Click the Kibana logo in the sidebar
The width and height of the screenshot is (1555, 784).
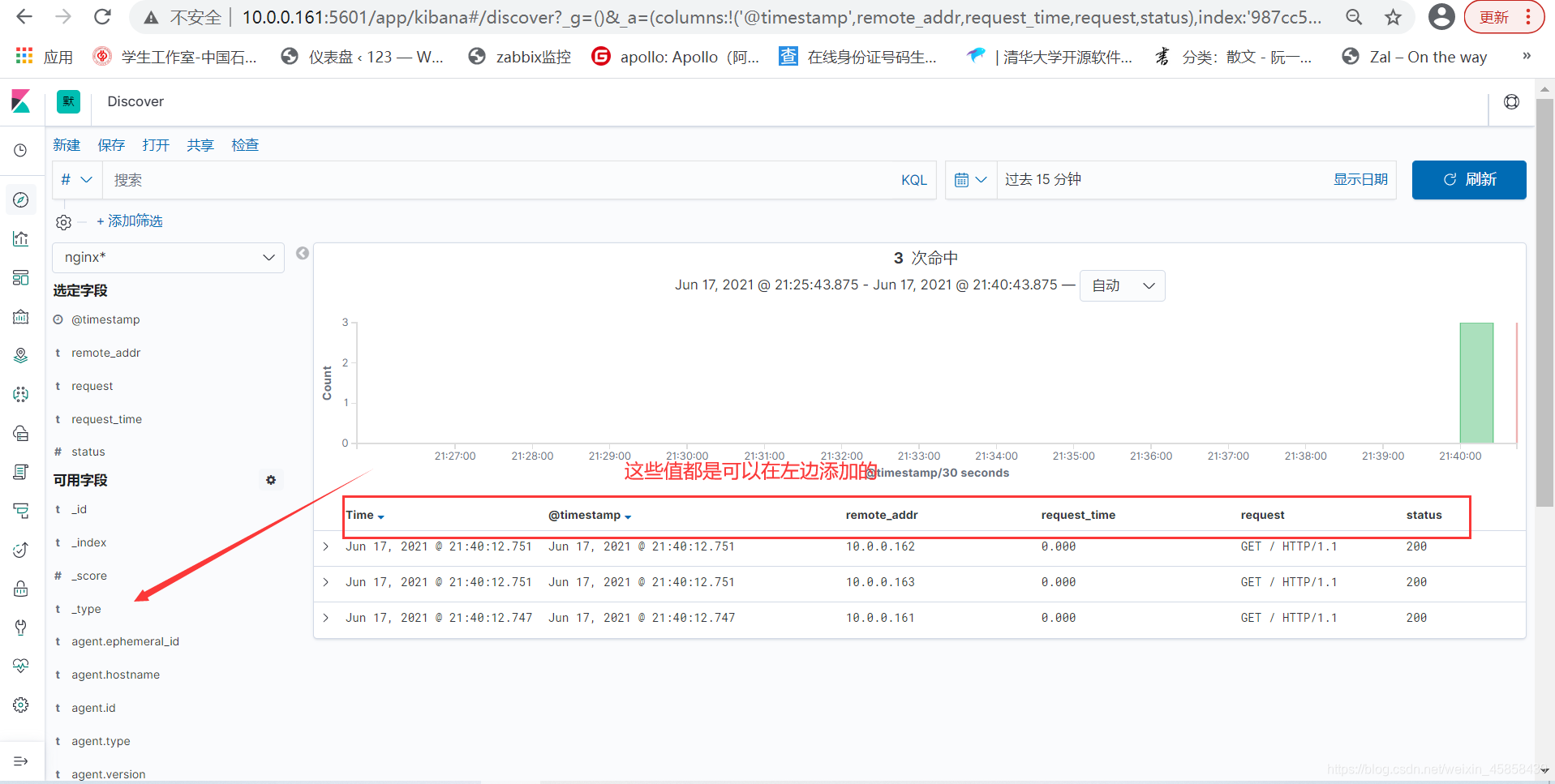(21, 101)
